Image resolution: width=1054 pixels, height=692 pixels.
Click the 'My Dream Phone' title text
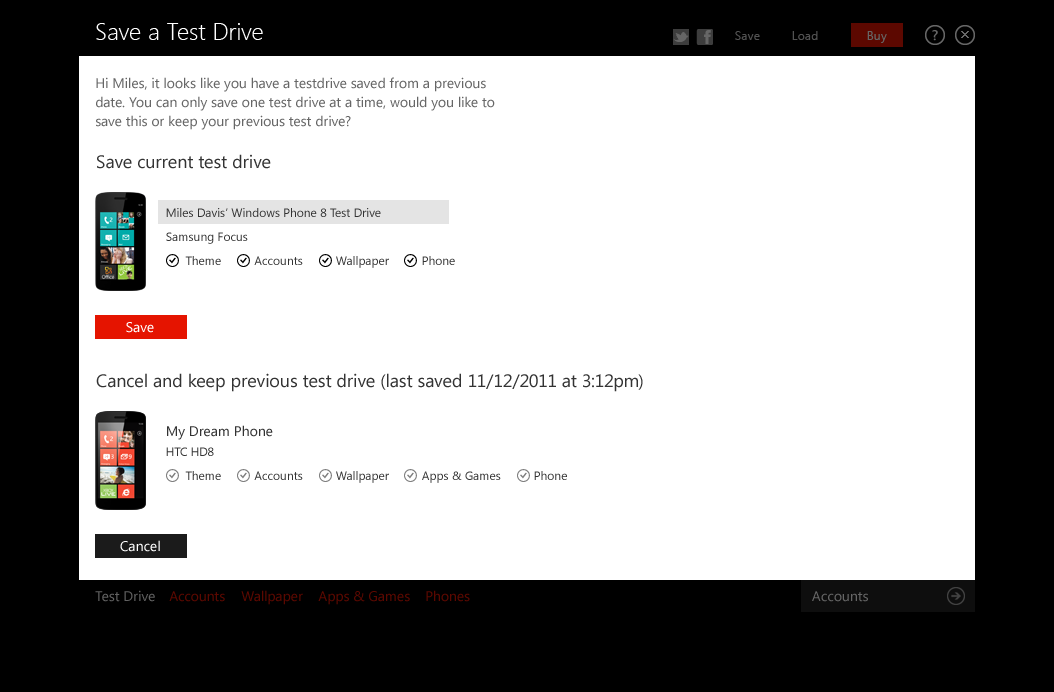[219, 431]
